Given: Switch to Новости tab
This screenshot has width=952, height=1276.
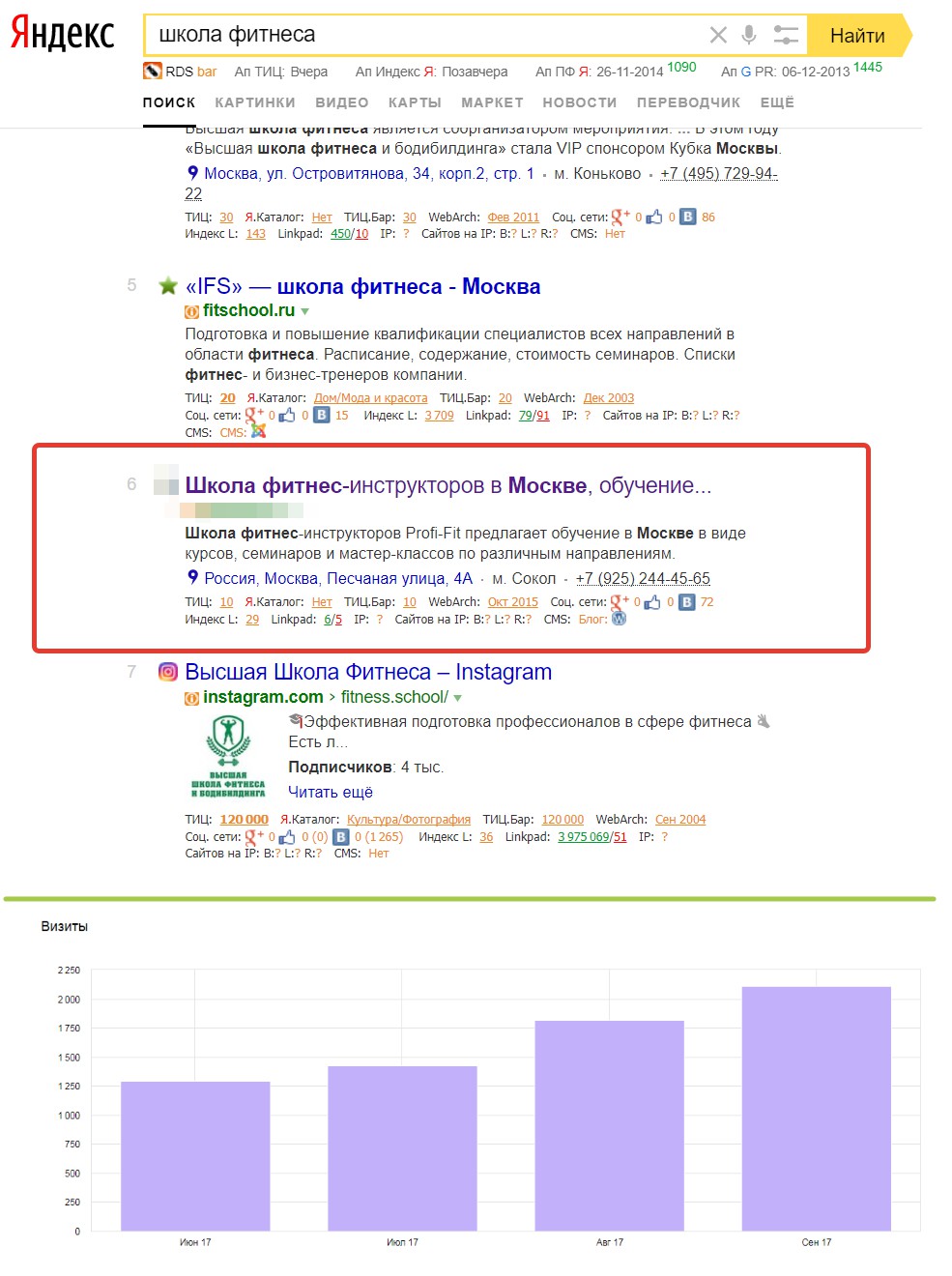Looking at the screenshot, I should click(579, 102).
